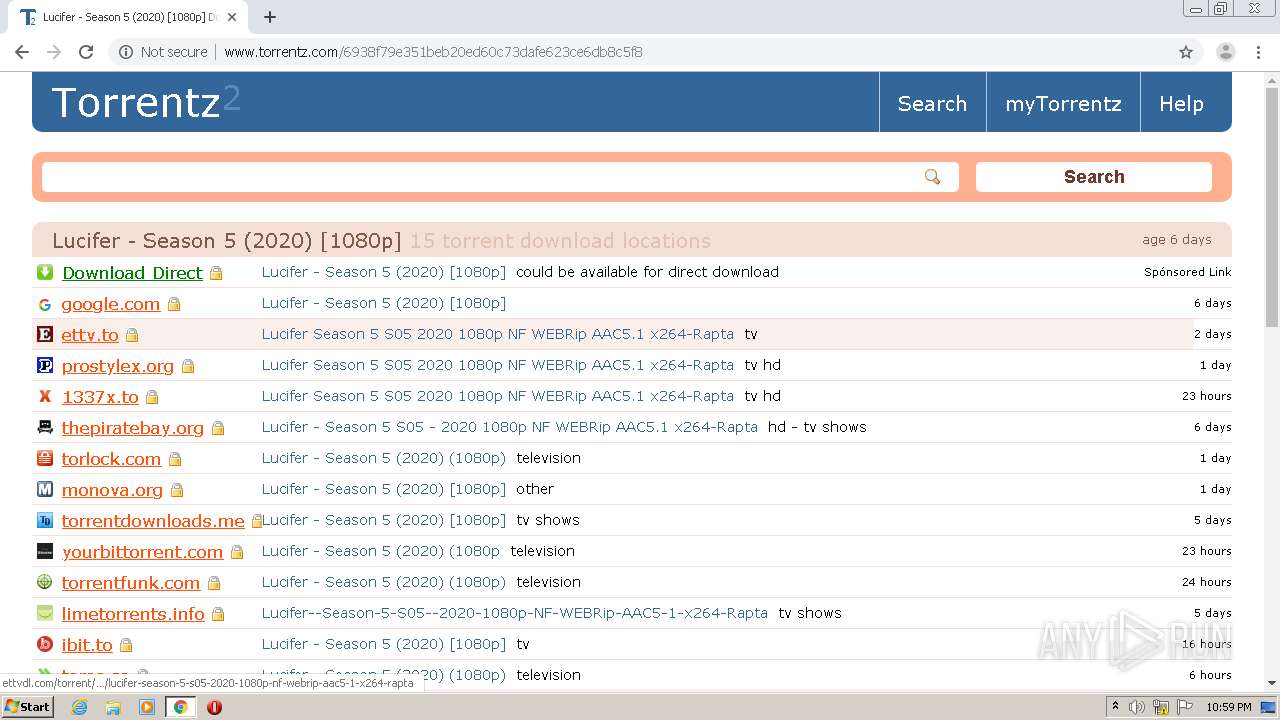Open the 1337x.to link

[100, 397]
